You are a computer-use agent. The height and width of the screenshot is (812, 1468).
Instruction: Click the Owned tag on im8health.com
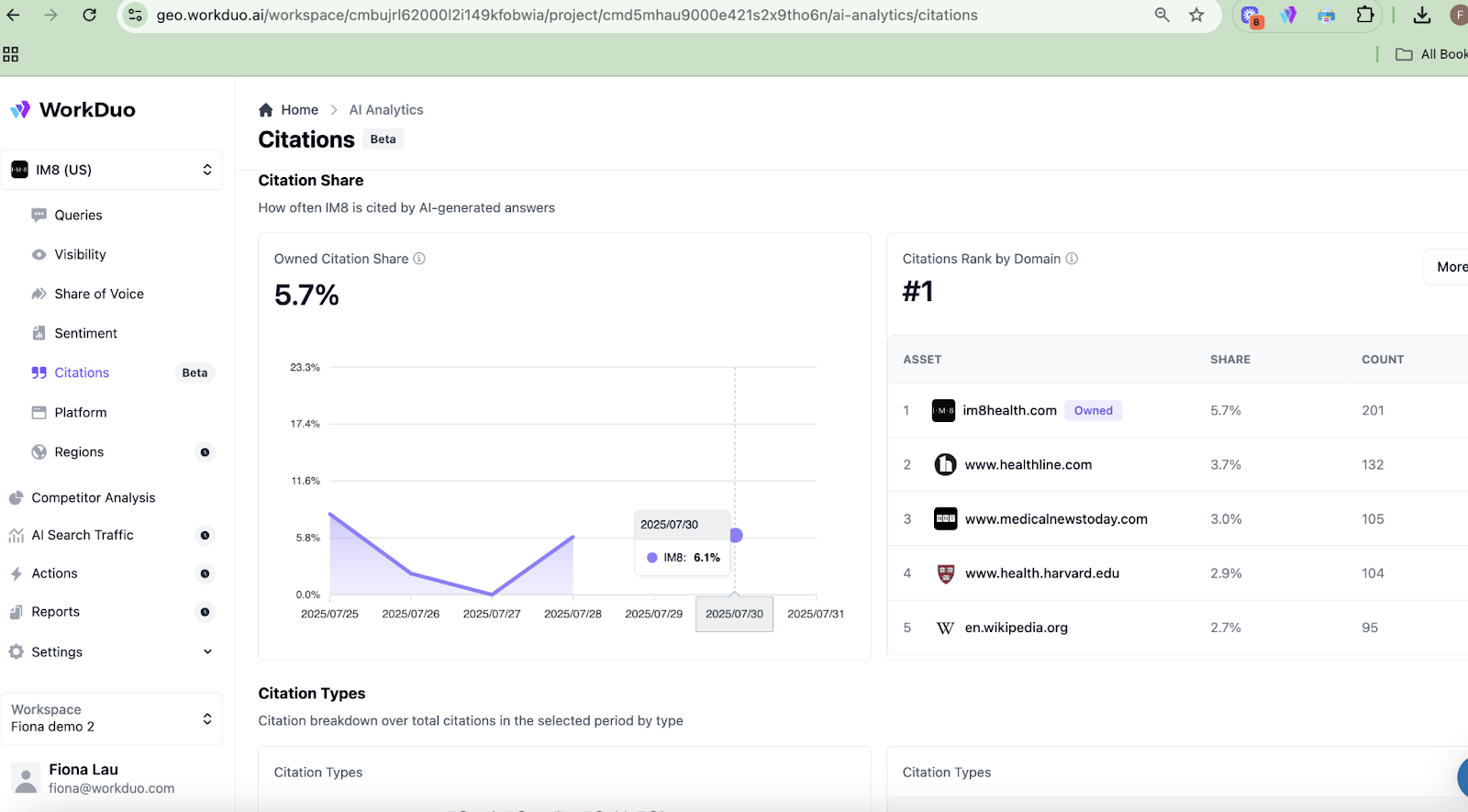point(1094,410)
